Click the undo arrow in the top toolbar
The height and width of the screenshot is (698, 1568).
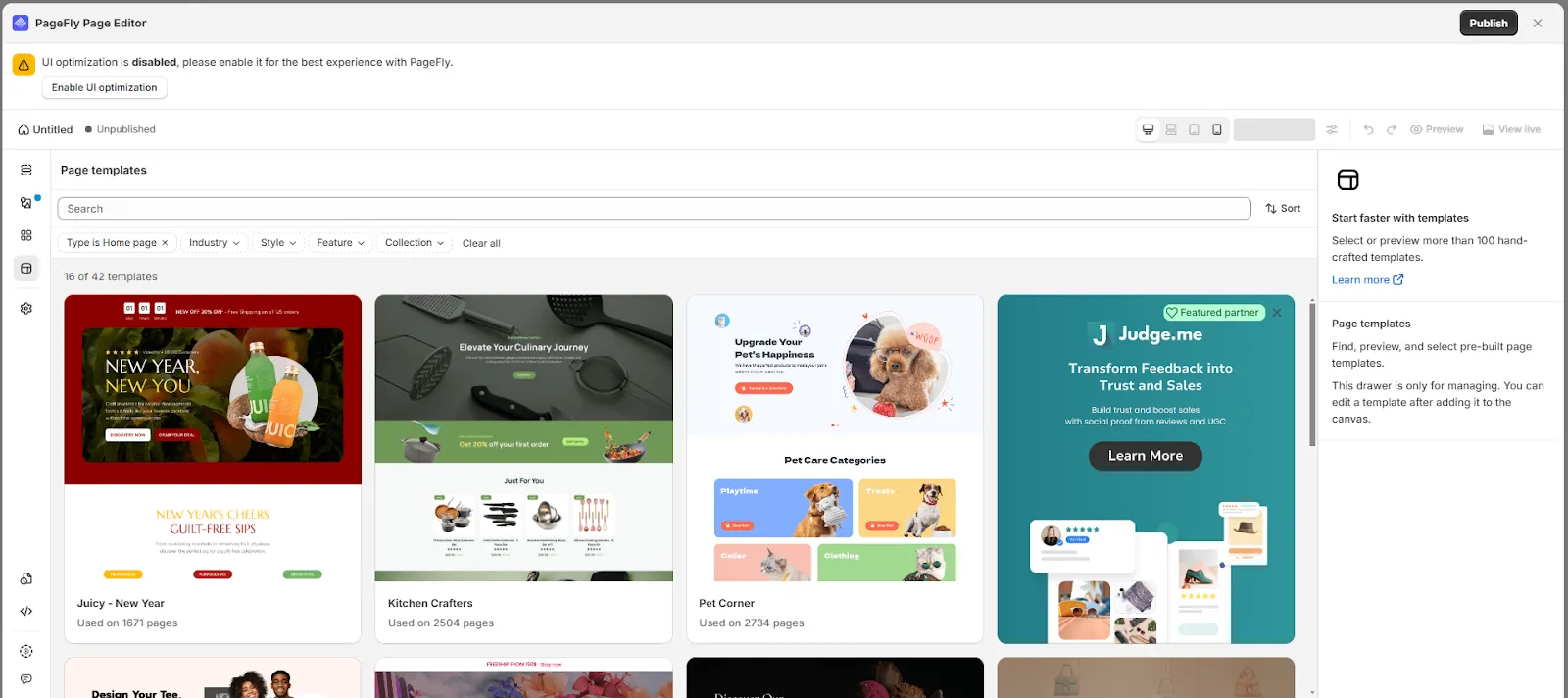[x=1369, y=129]
